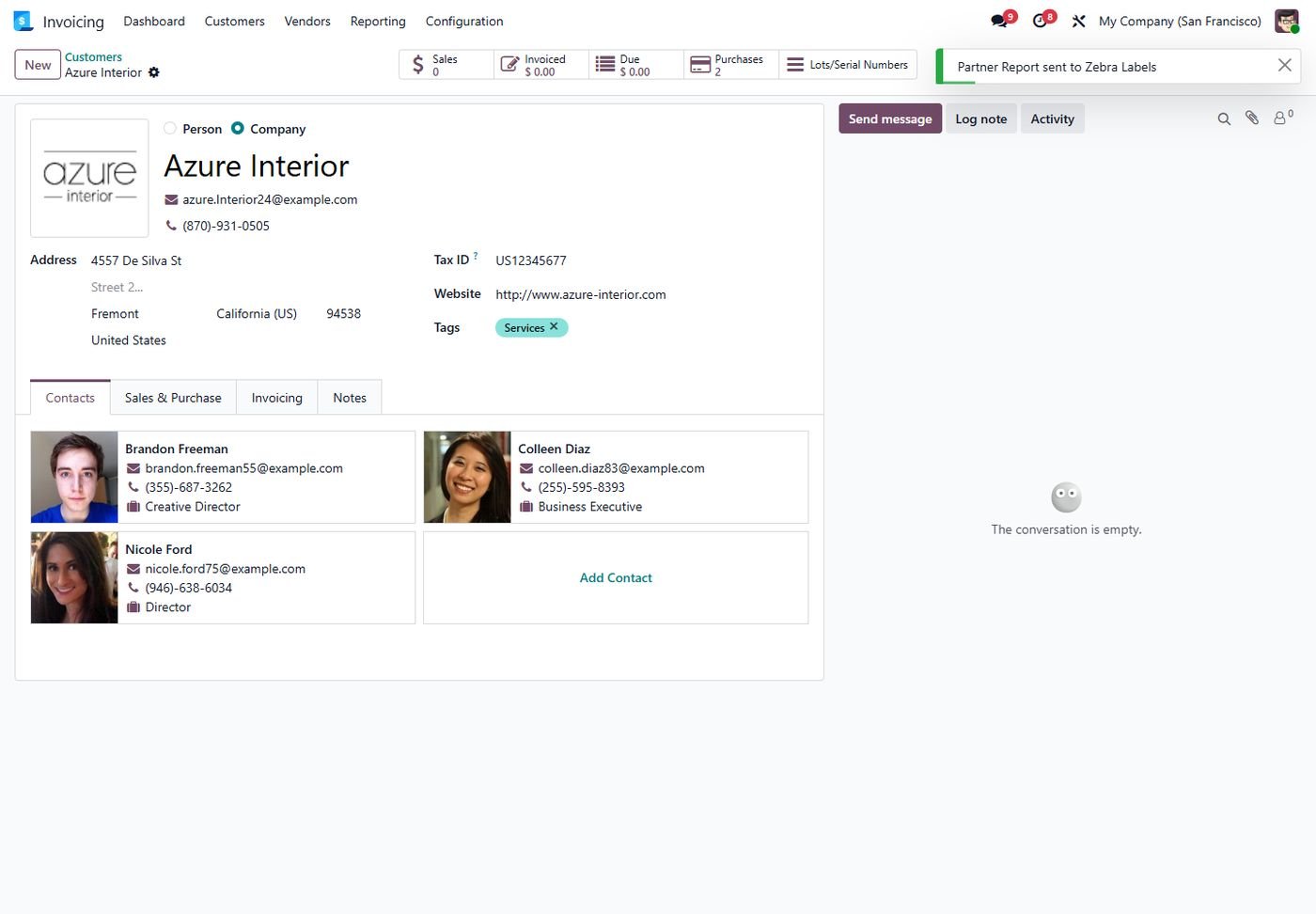Open the Invoiced stat button
This screenshot has height=914, width=1316.
pos(541,65)
